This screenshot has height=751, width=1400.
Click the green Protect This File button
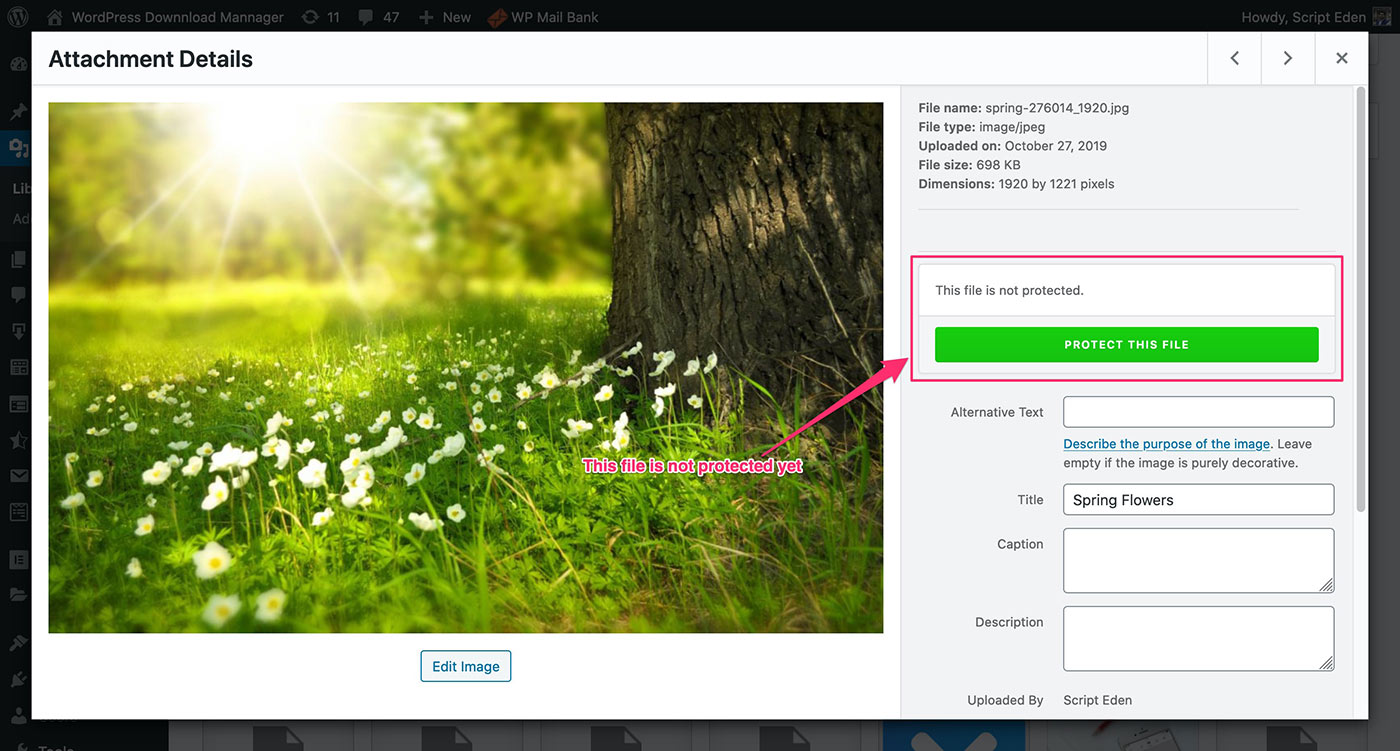(1126, 344)
